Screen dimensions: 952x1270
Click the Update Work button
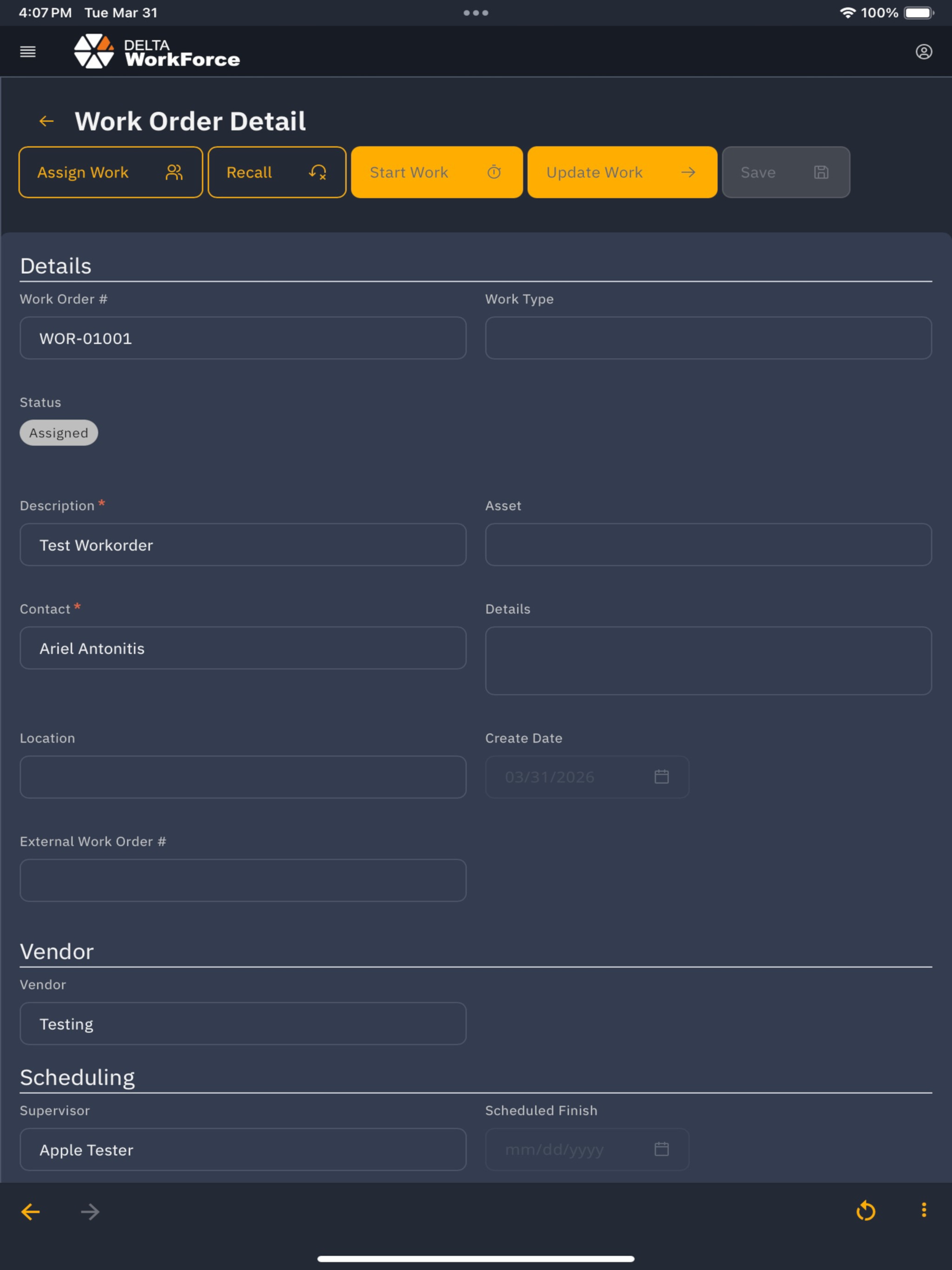click(622, 172)
